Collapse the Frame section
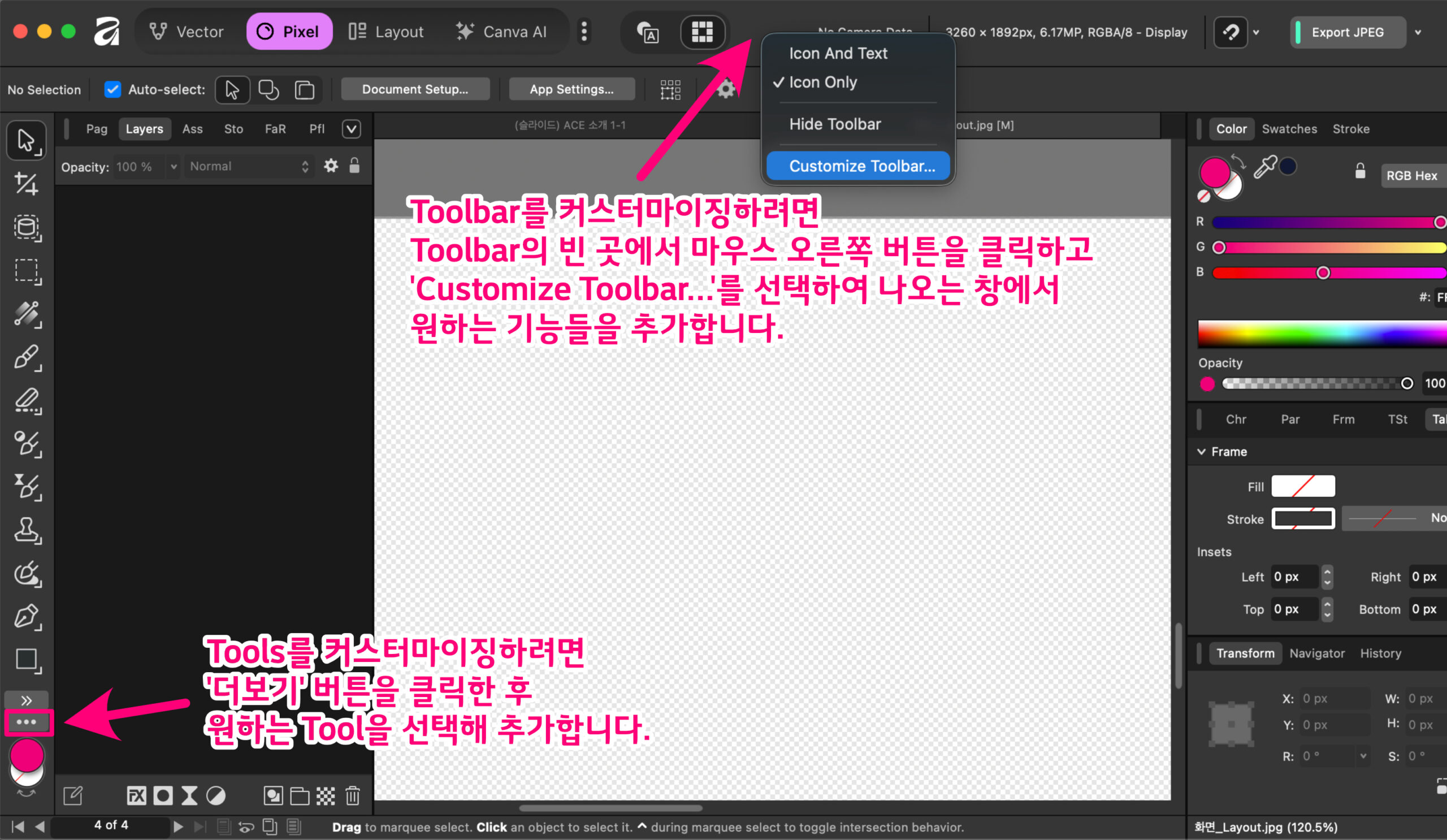This screenshot has height=840, width=1447. pos(1201,452)
